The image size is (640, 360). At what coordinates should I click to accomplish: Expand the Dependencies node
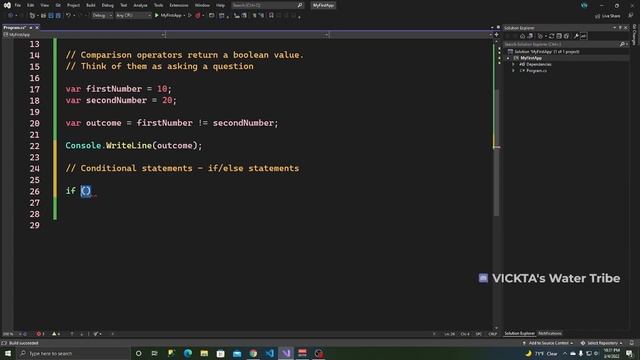click(513, 64)
